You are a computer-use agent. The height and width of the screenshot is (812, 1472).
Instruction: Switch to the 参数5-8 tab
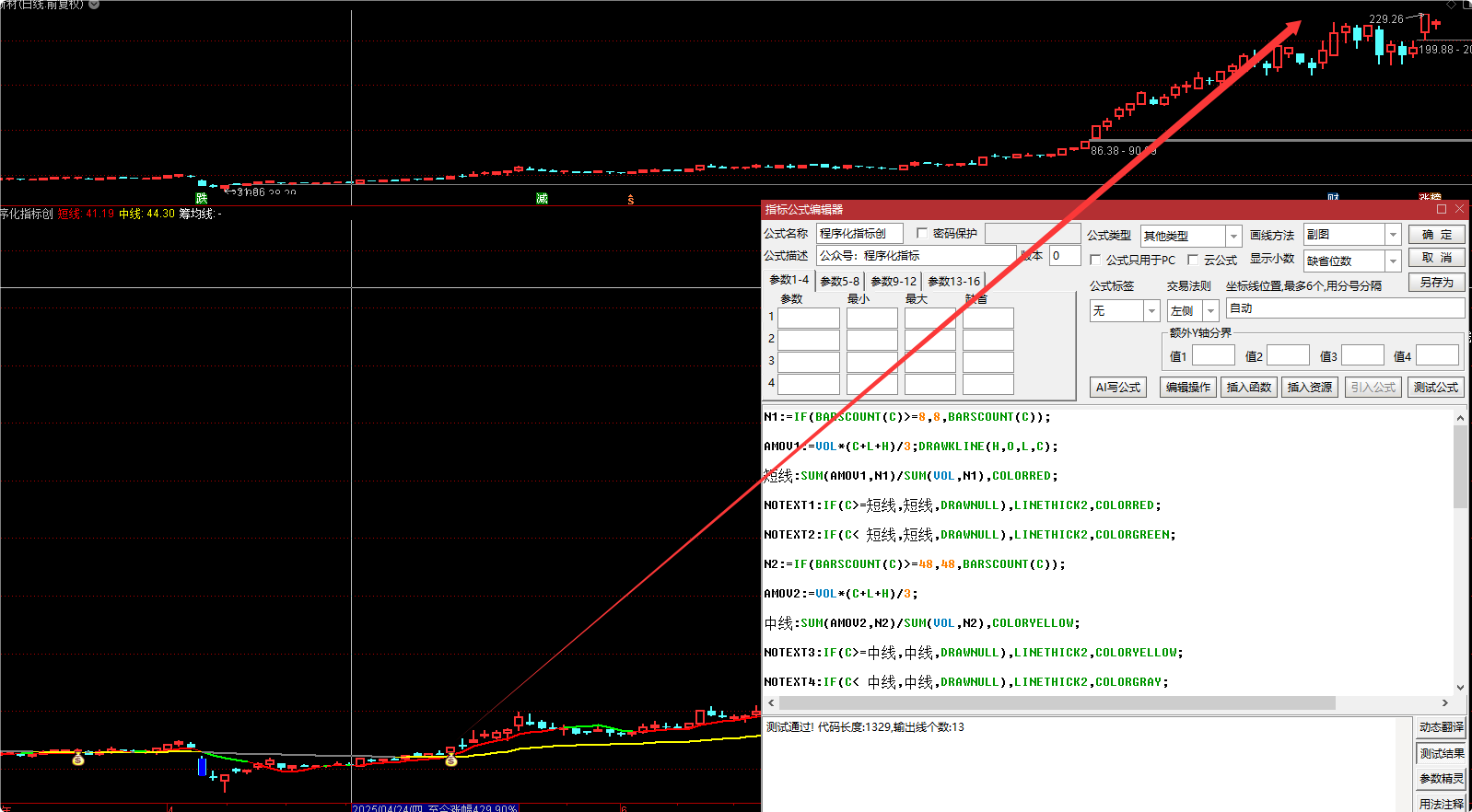[x=839, y=282]
